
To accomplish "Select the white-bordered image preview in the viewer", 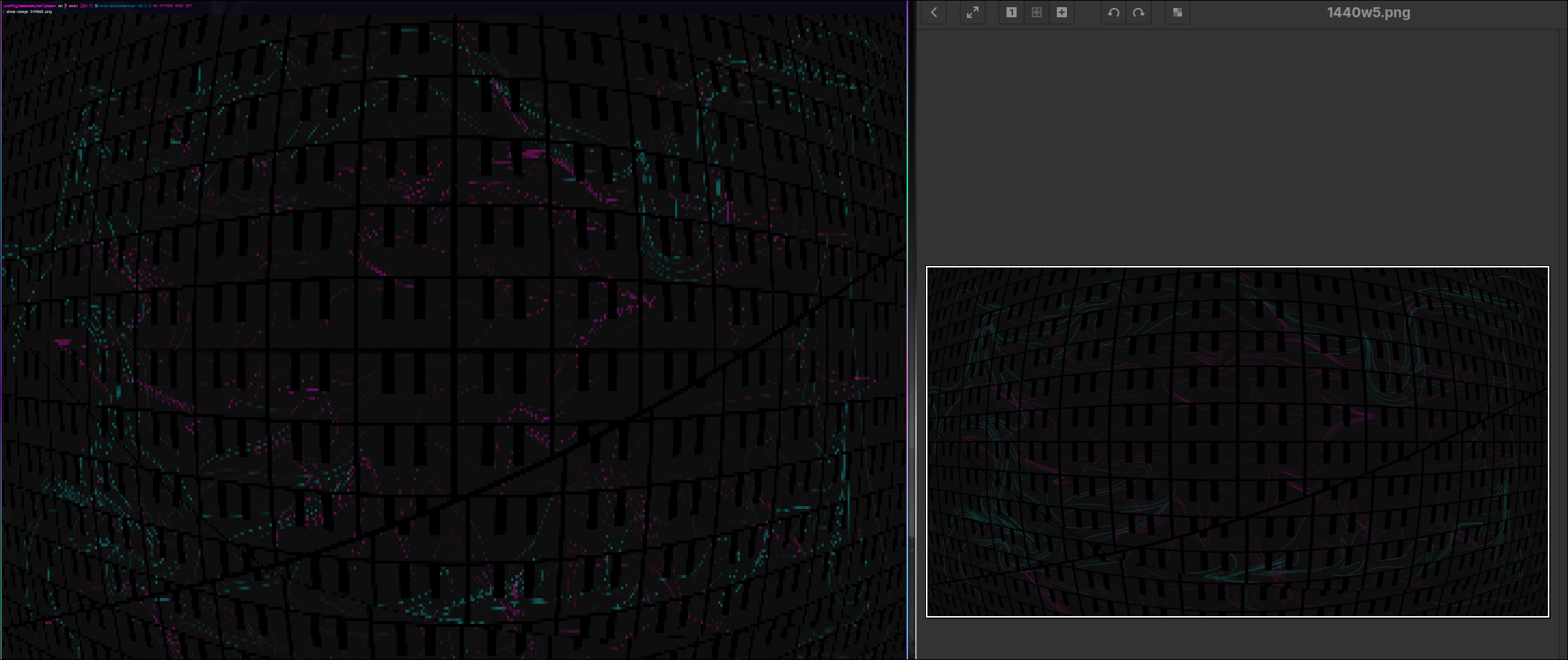I will [x=1237, y=441].
